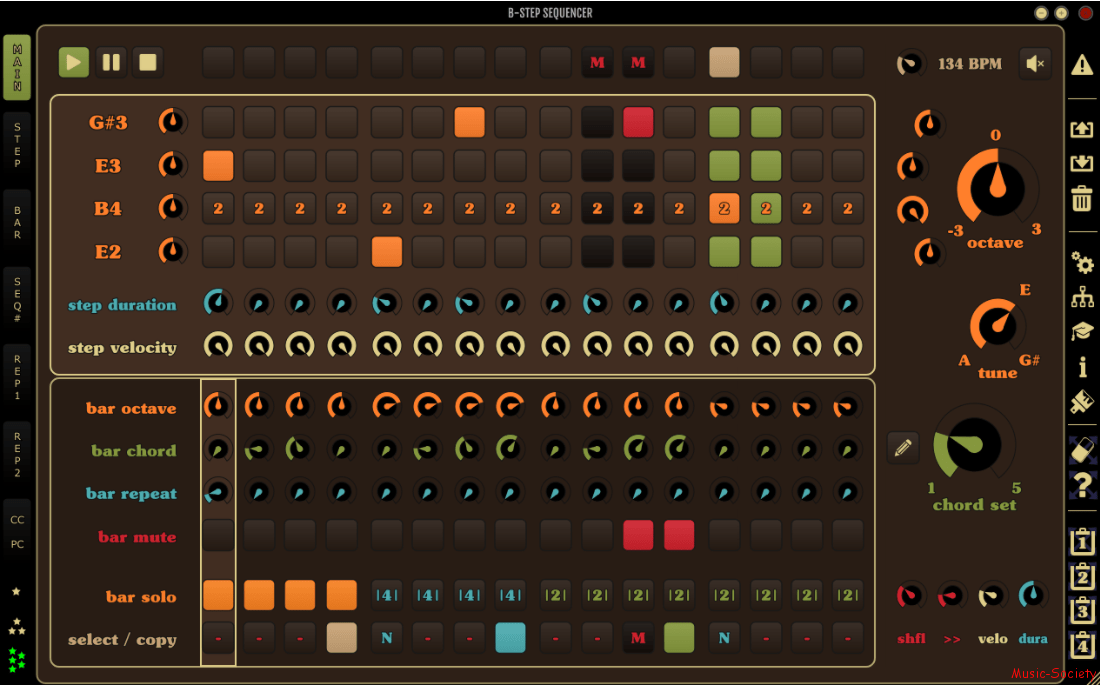Click the trash can icon
Image resolution: width=1100 pixels, height=685 pixels.
coord(1082,198)
